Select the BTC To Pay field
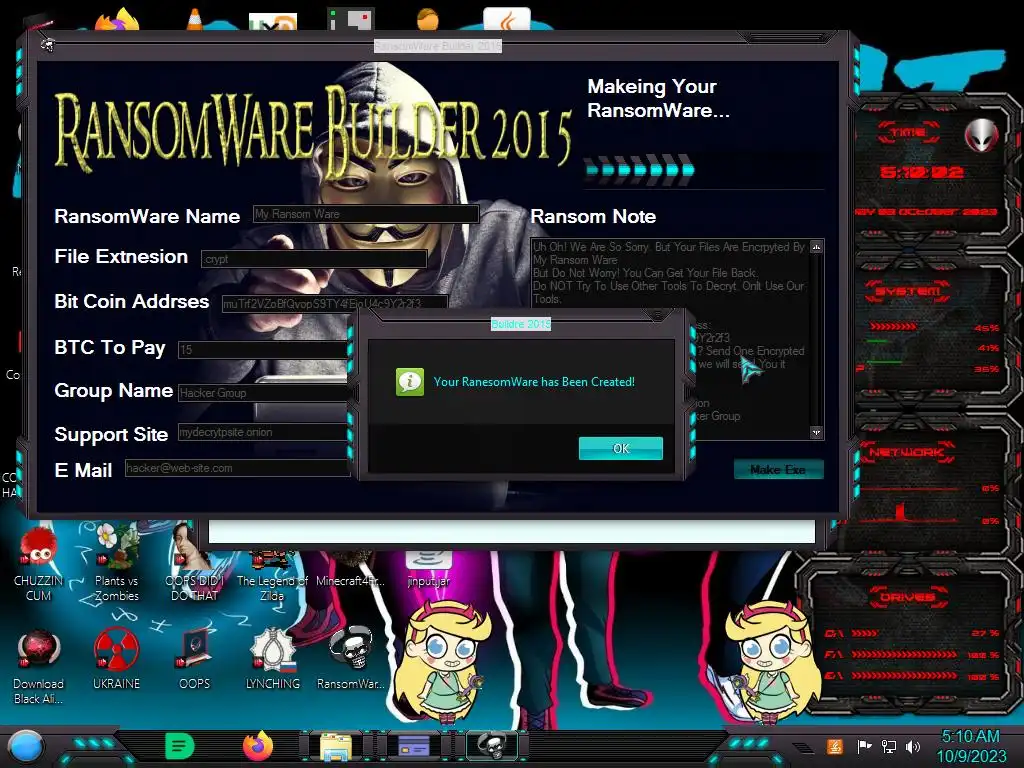Viewport: 1024px width, 768px height. tap(264, 349)
